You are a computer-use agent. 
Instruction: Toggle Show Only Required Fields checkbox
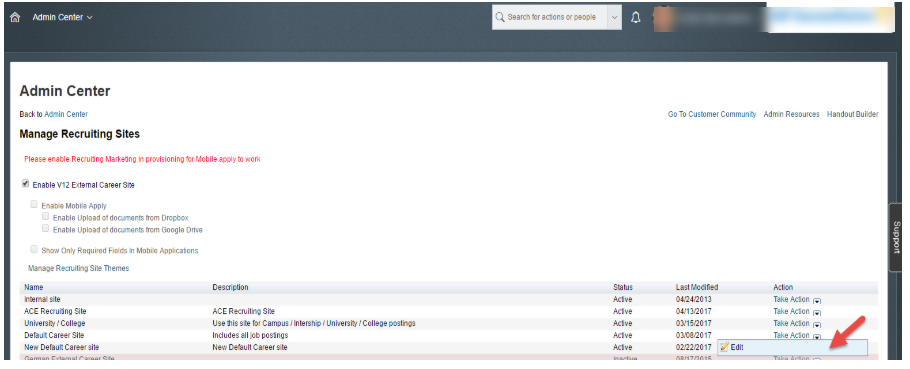[34, 249]
